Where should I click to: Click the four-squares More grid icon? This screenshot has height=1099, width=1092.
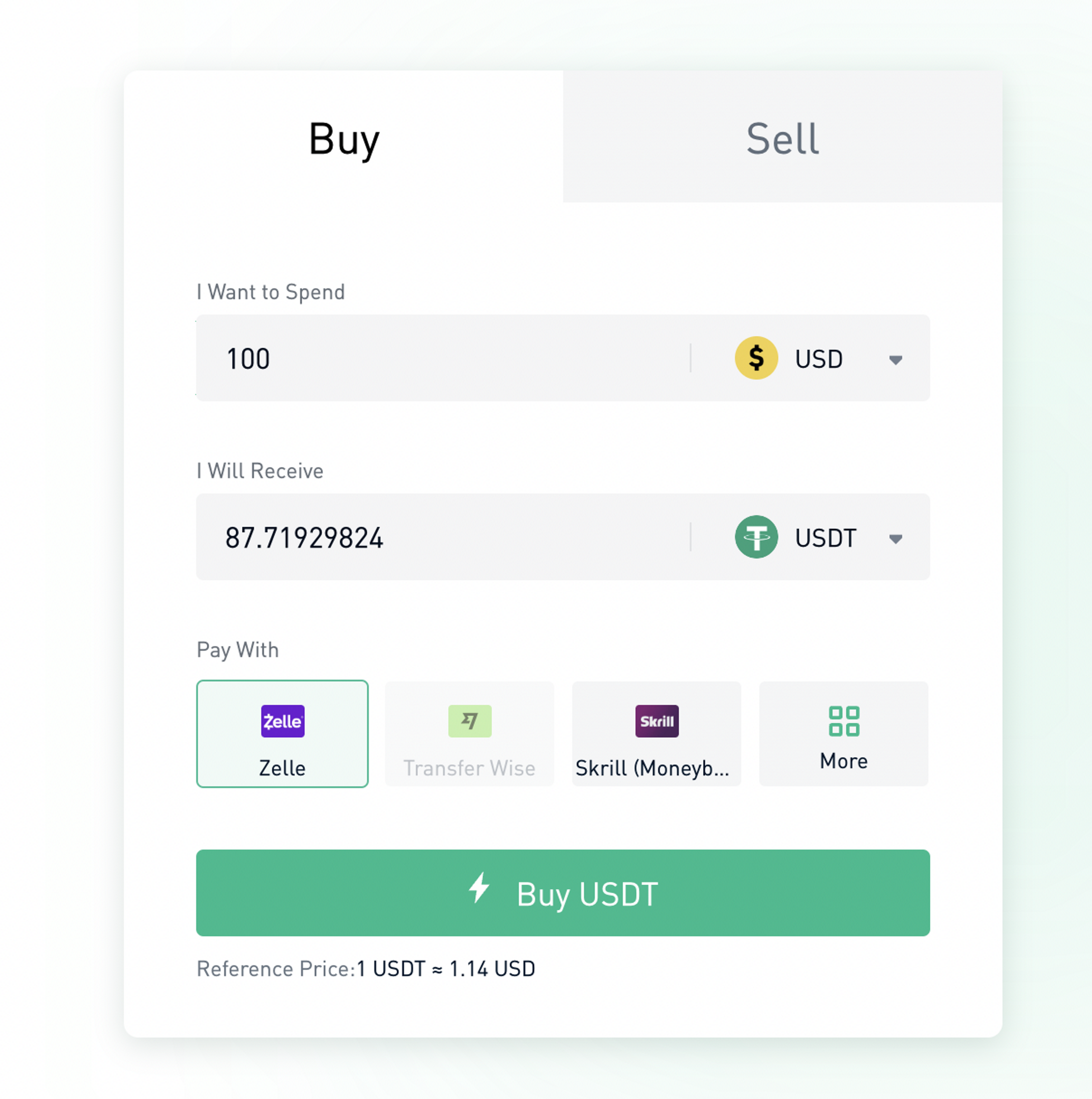(x=844, y=721)
